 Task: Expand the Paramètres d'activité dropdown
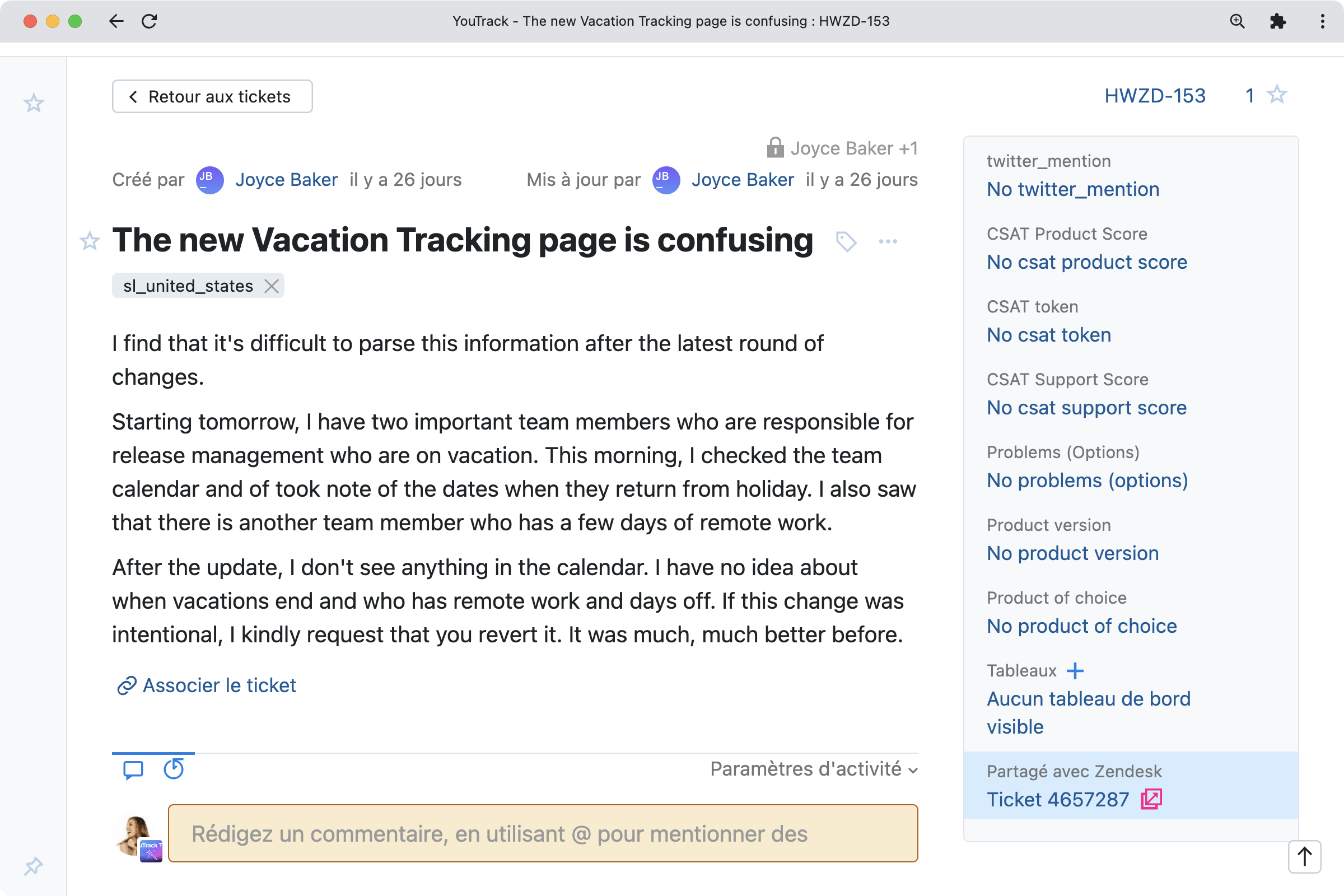pos(813,769)
